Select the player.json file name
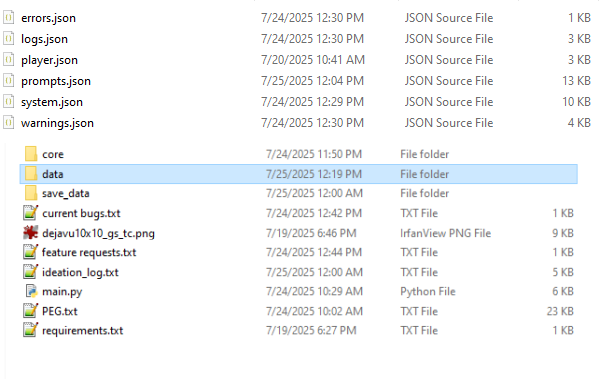This screenshot has height=379, width=600. pos(49,60)
